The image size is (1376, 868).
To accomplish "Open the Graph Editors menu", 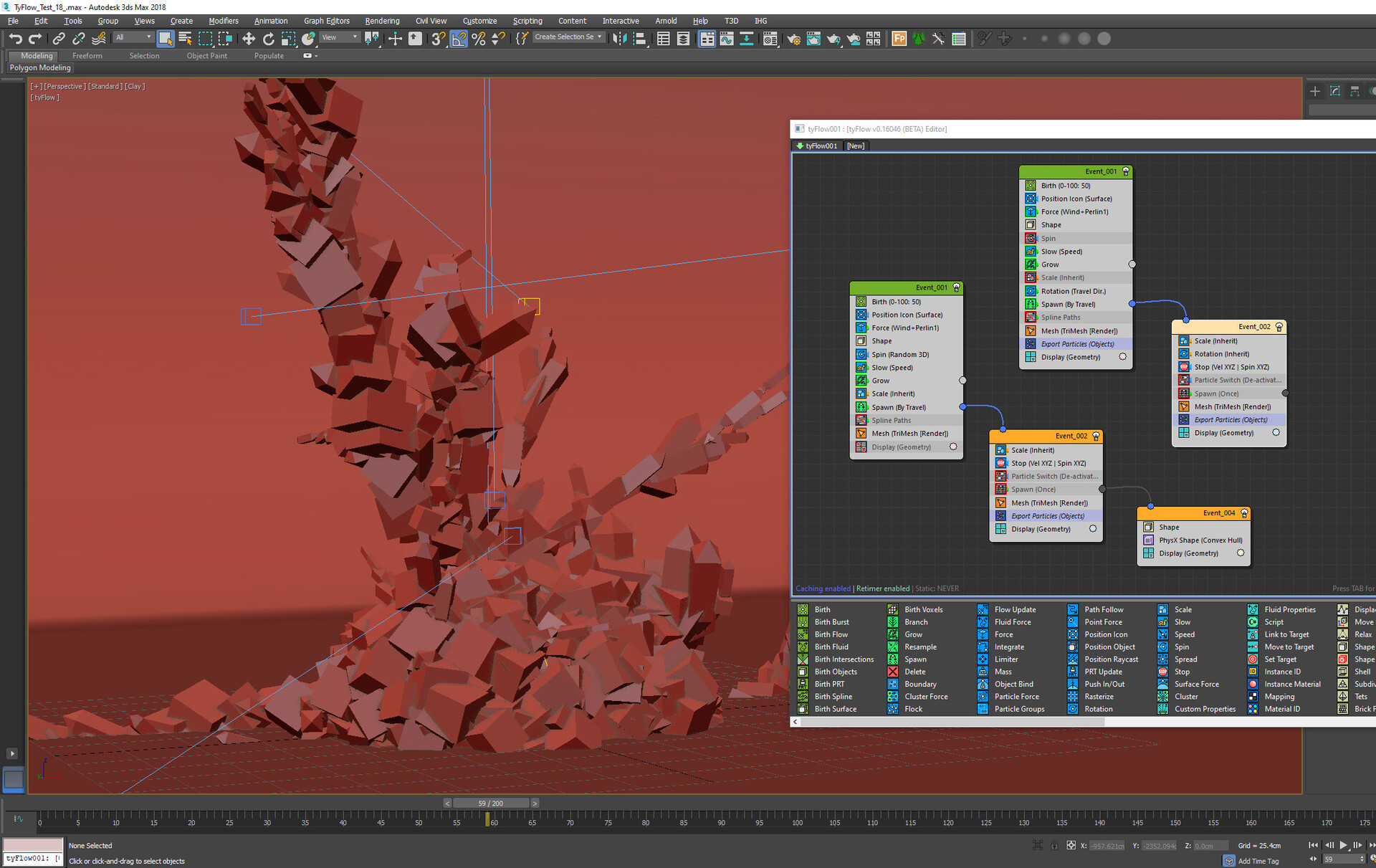I will pyautogui.click(x=326, y=21).
